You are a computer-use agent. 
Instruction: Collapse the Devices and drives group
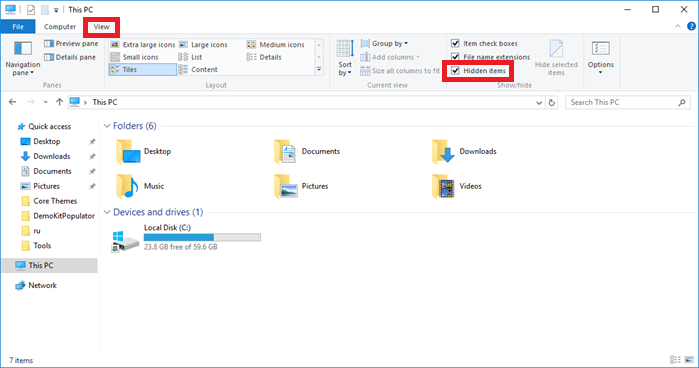tap(107, 212)
